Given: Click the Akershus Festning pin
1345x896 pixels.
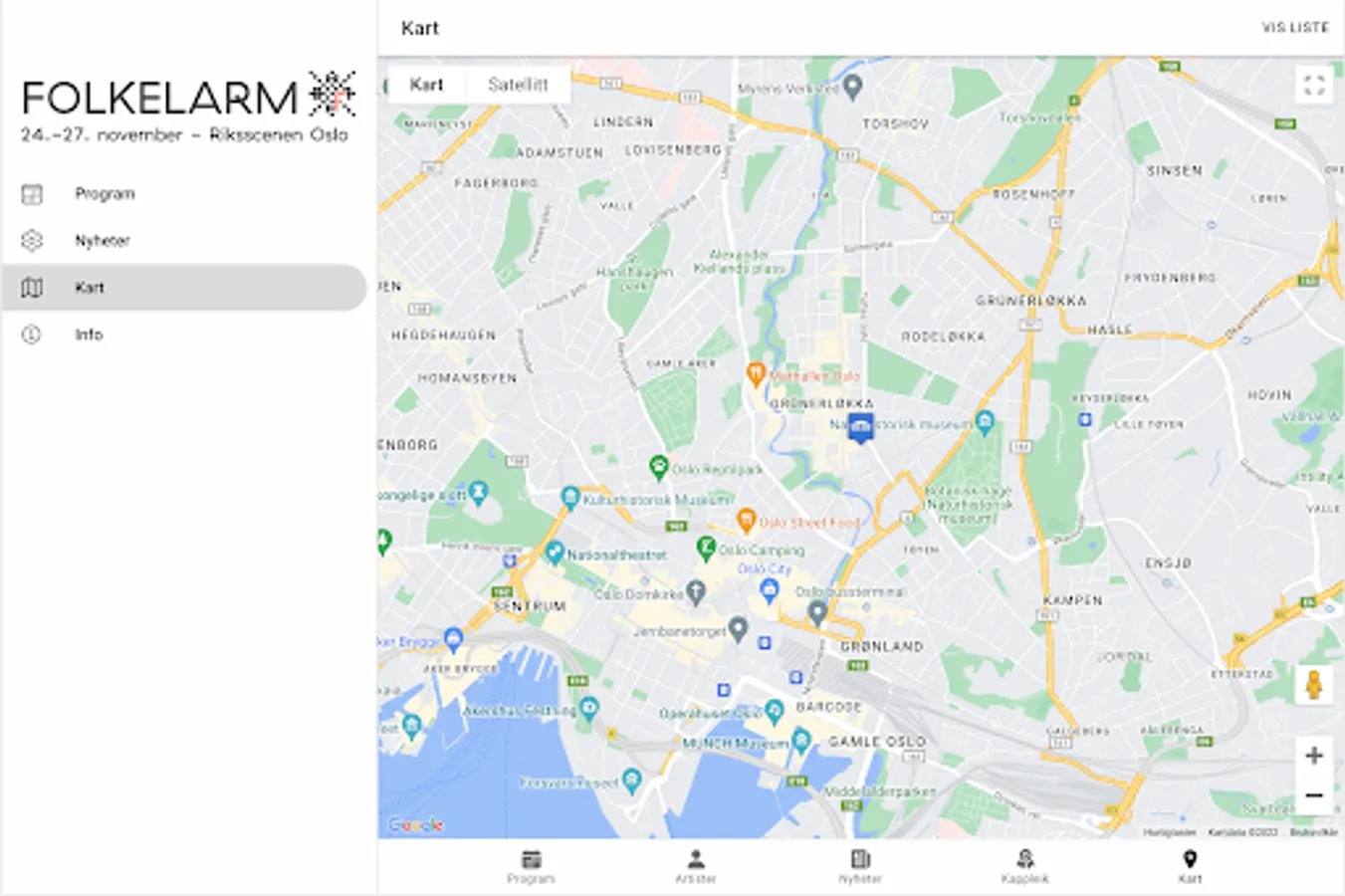Looking at the screenshot, I should 588,708.
